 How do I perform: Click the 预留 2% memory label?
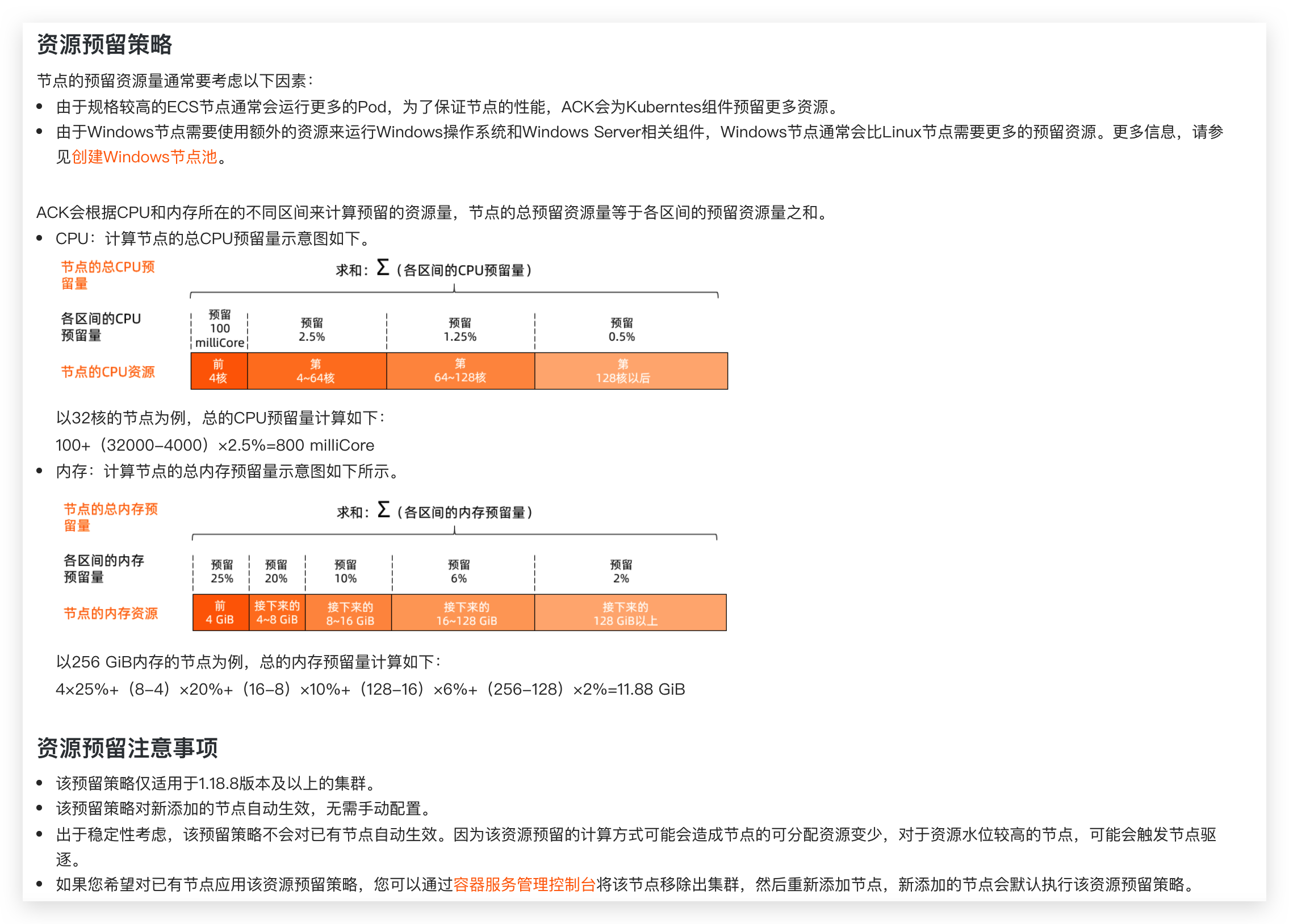pos(621,572)
